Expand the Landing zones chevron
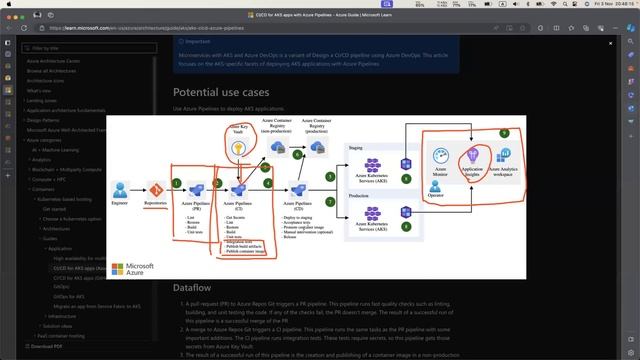Screen dimensions: 640x360 [x=24, y=100]
